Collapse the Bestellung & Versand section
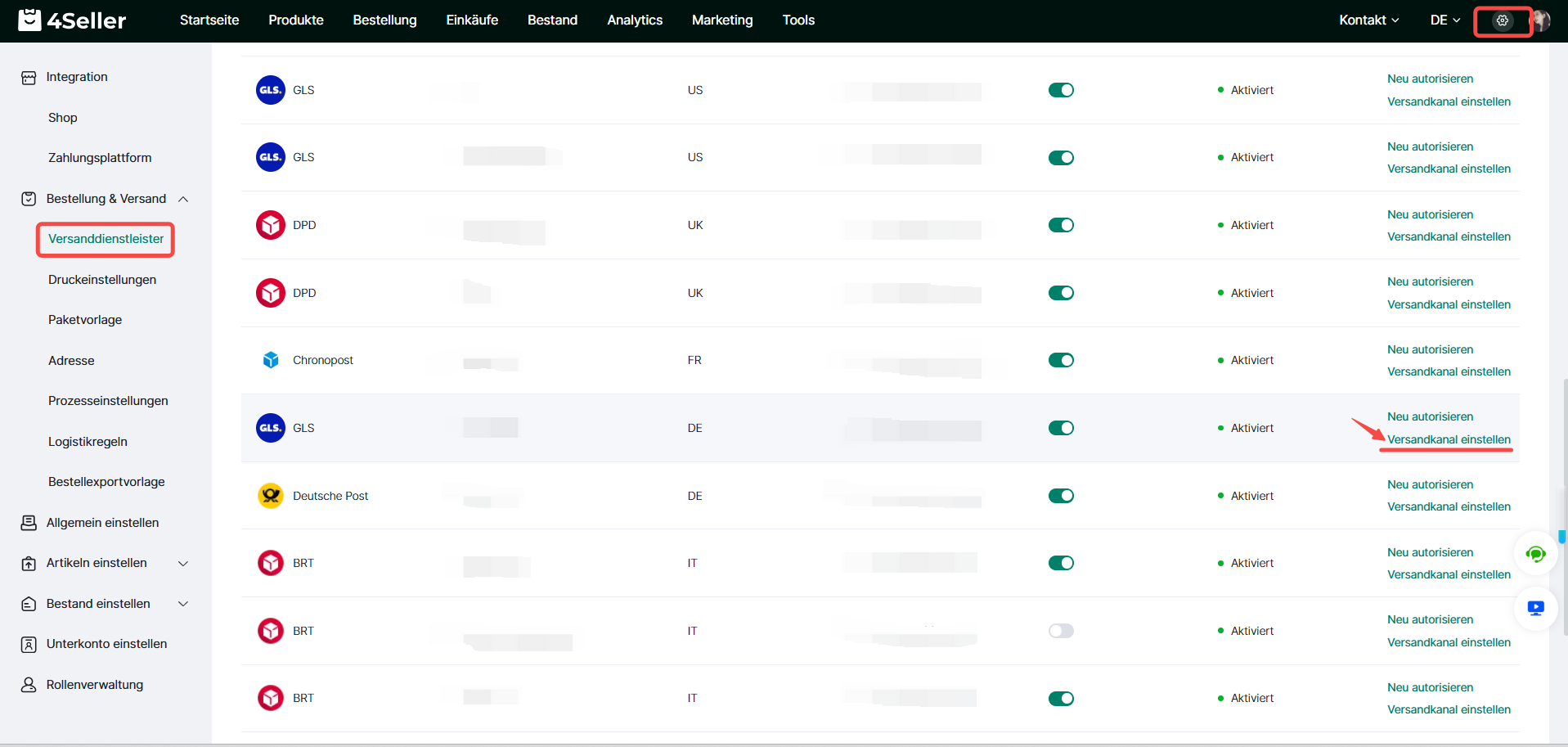The height and width of the screenshot is (747, 1568). tap(183, 199)
